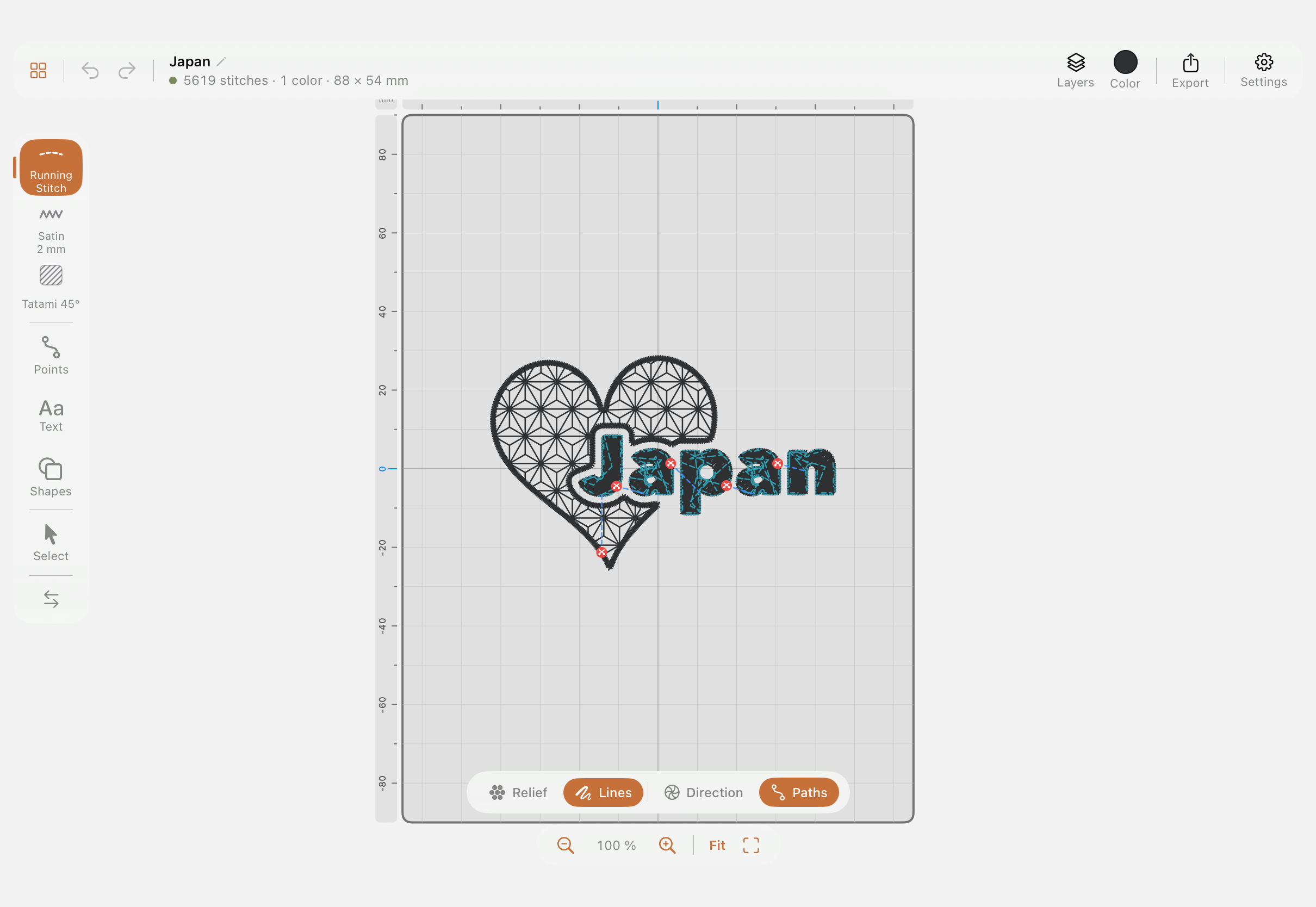Screen dimensions: 1316x907
Task: Open Settings
Action: click(x=1263, y=71)
